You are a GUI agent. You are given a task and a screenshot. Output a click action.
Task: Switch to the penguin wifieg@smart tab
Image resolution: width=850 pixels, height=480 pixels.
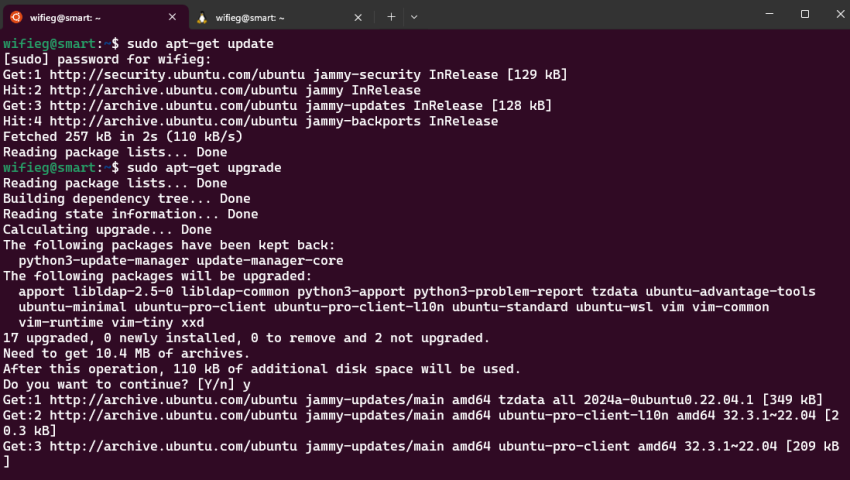point(281,17)
